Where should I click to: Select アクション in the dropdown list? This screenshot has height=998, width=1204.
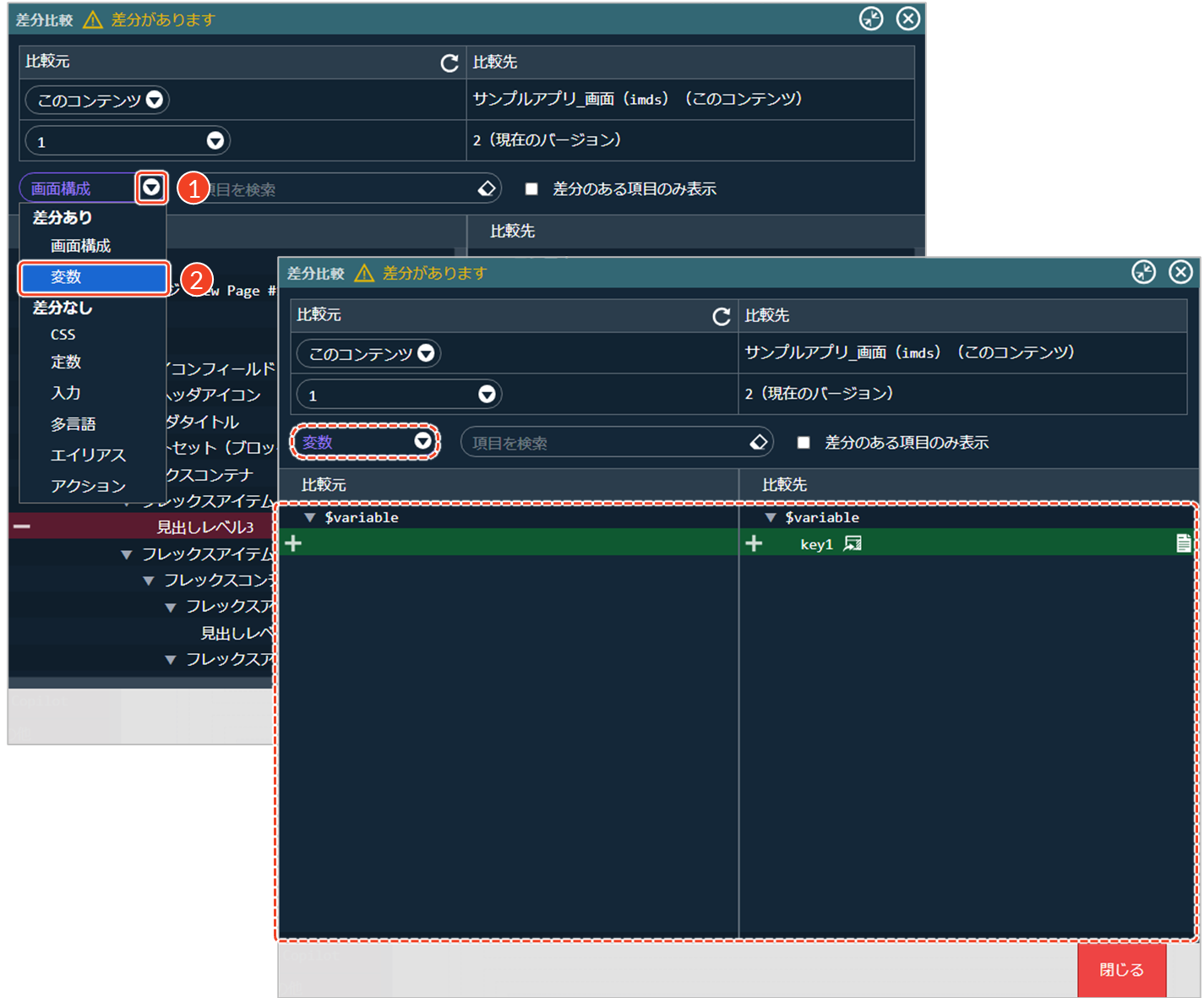pos(88,486)
